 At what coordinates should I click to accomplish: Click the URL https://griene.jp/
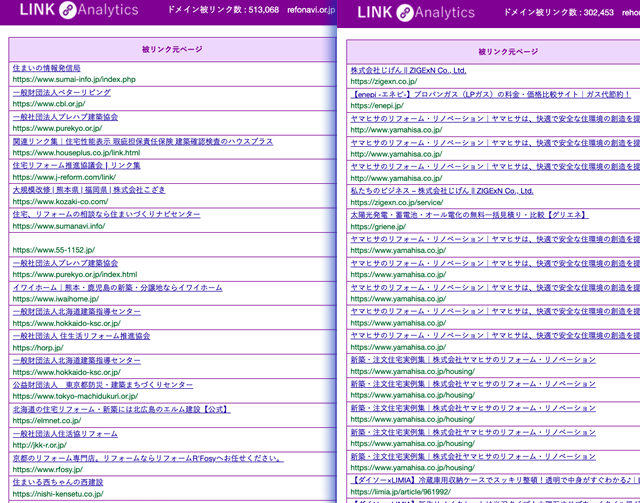(378, 226)
